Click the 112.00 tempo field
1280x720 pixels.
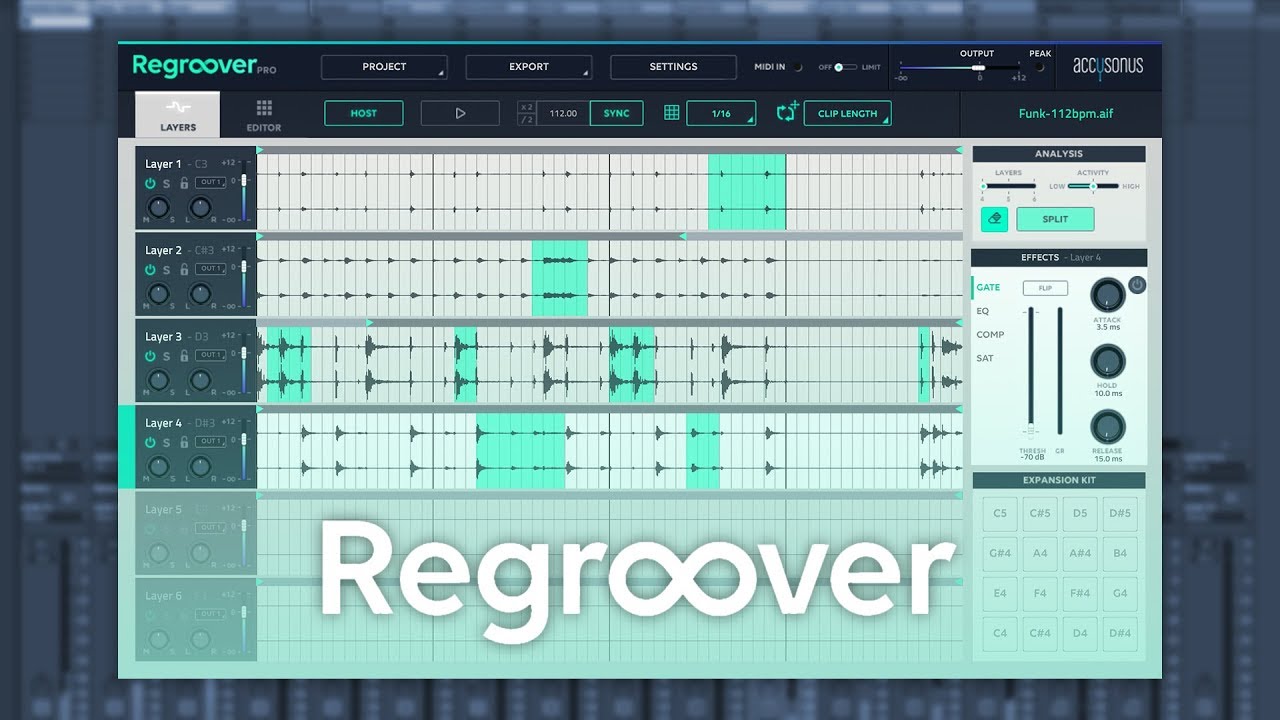(563, 113)
